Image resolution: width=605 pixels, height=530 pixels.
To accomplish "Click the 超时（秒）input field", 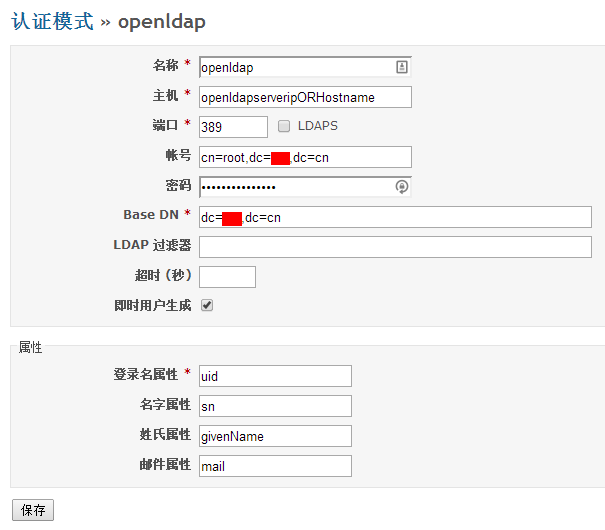I will [227, 277].
